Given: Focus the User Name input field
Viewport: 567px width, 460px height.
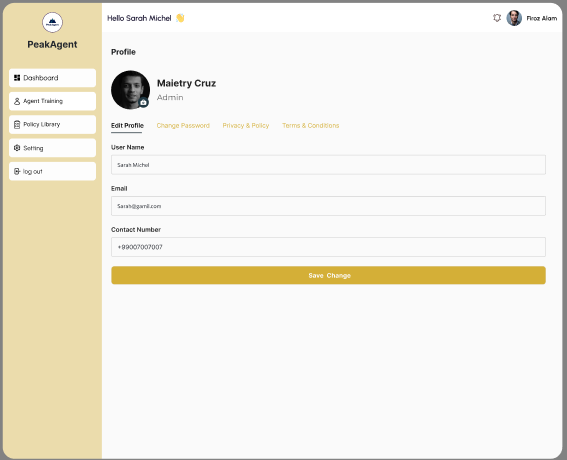Looking at the screenshot, I should [x=328, y=165].
